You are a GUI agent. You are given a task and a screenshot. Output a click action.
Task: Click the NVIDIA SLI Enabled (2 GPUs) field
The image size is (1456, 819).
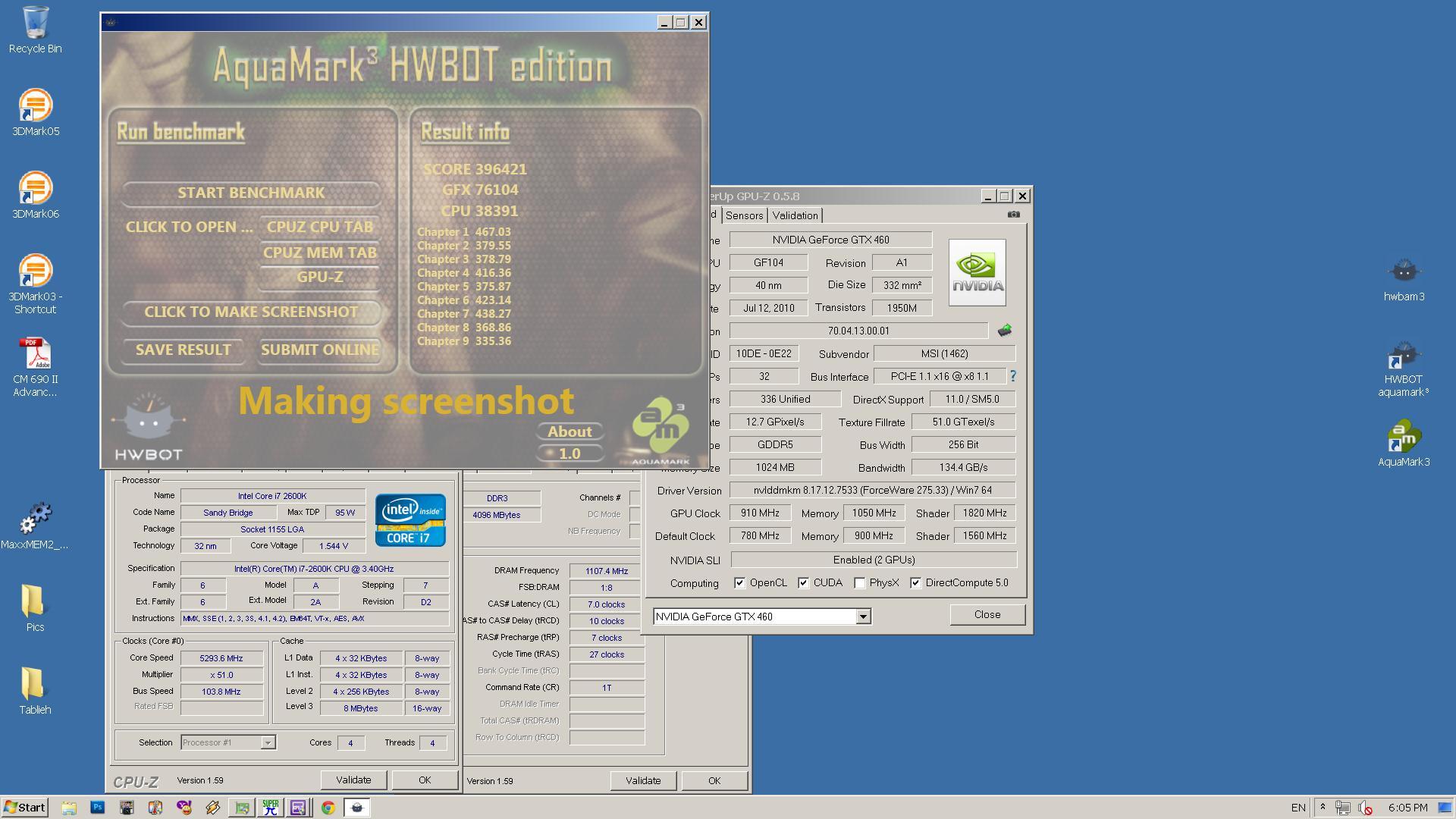874,560
